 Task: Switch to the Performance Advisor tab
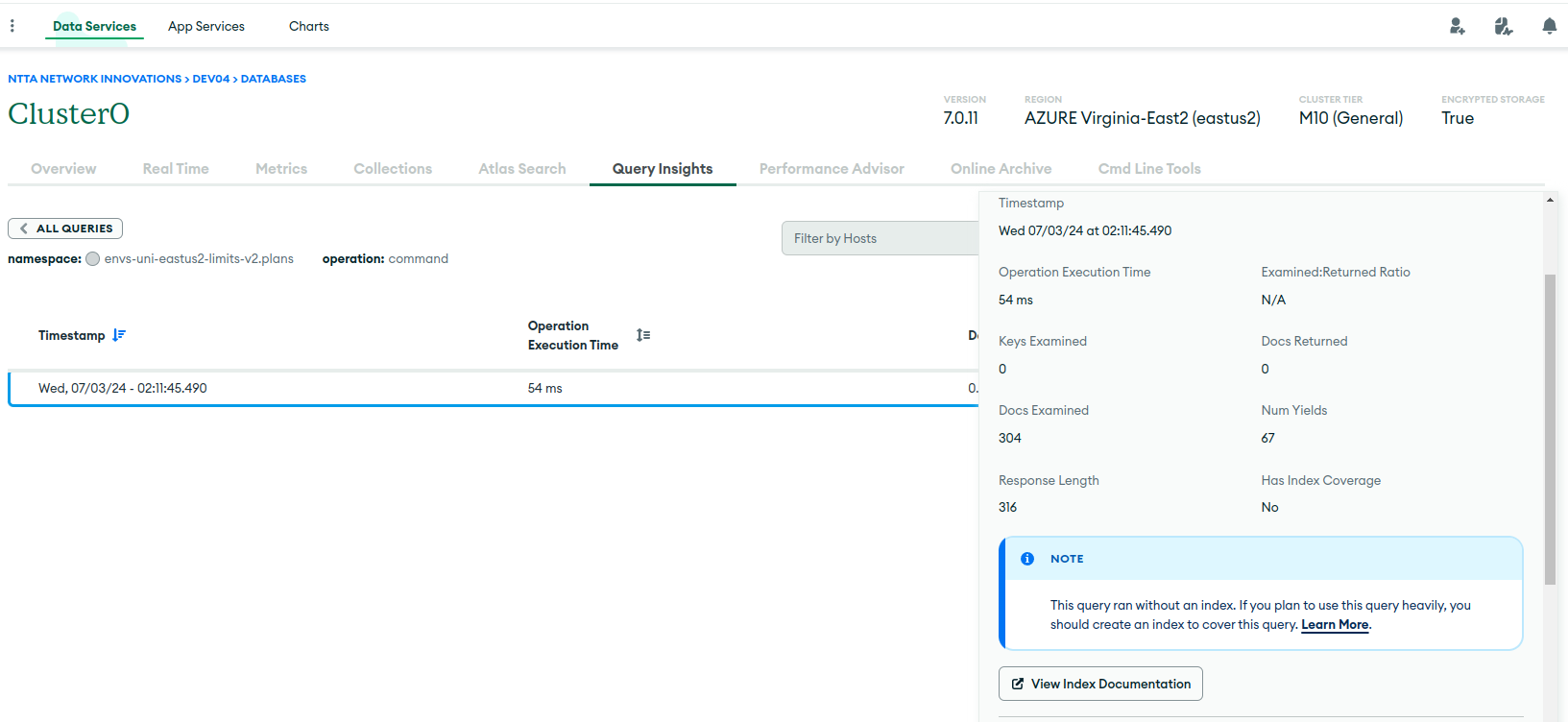(x=832, y=169)
